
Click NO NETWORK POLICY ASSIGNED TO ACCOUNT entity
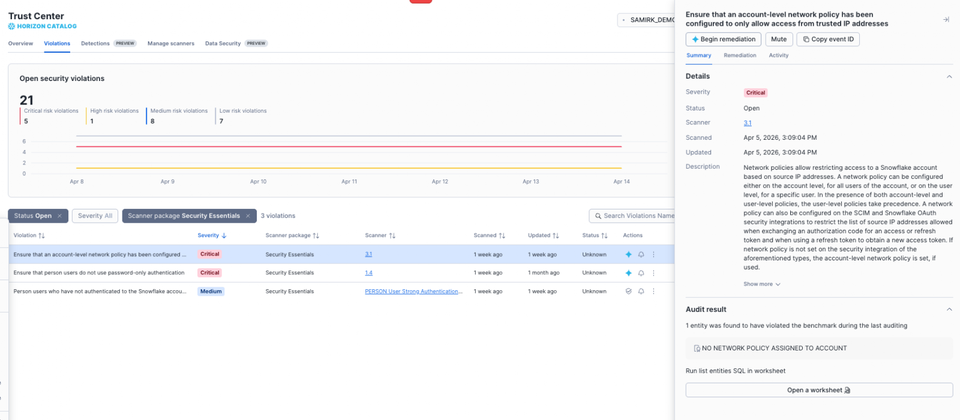(x=819, y=348)
